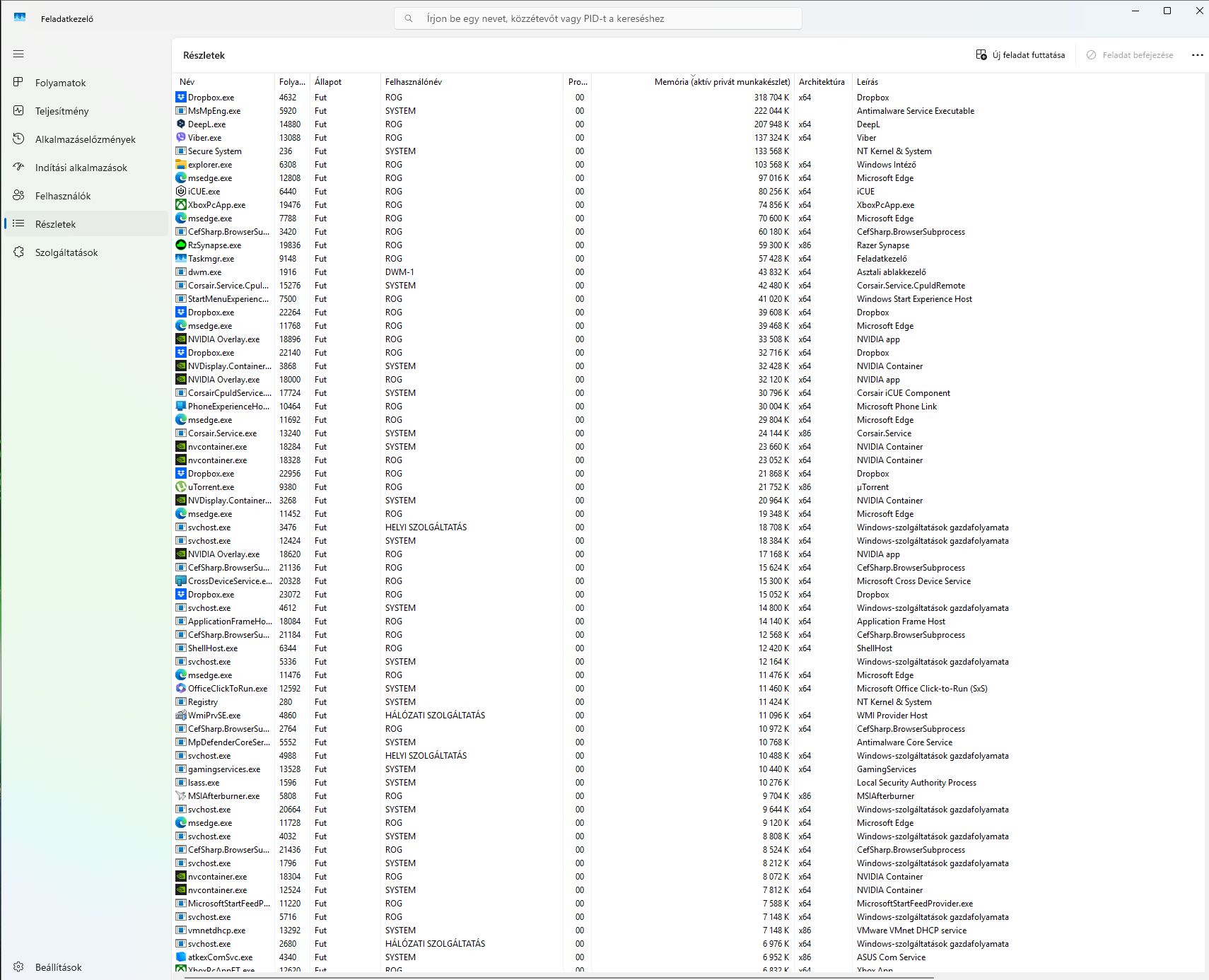Click Feladat befejezése button
The width and height of the screenshot is (1209, 980).
coord(1130,55)
